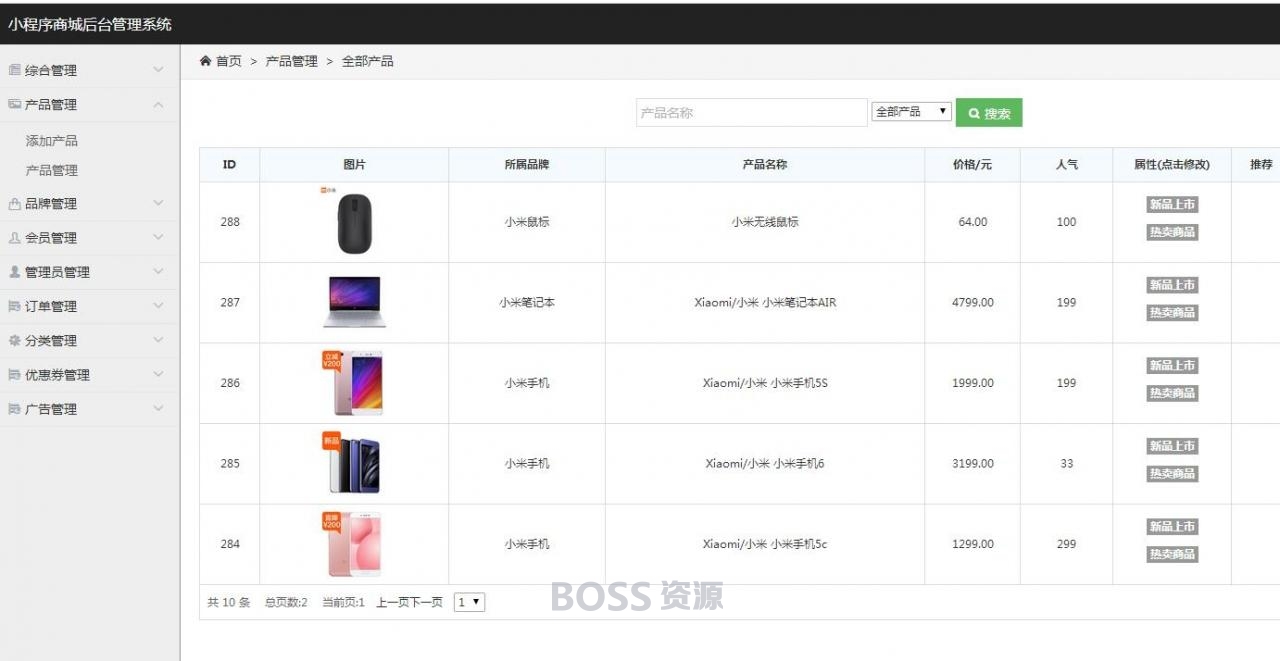The image size is (1280, 661).
Task: Click ID cell 286
Action: (x=230, y=383)
